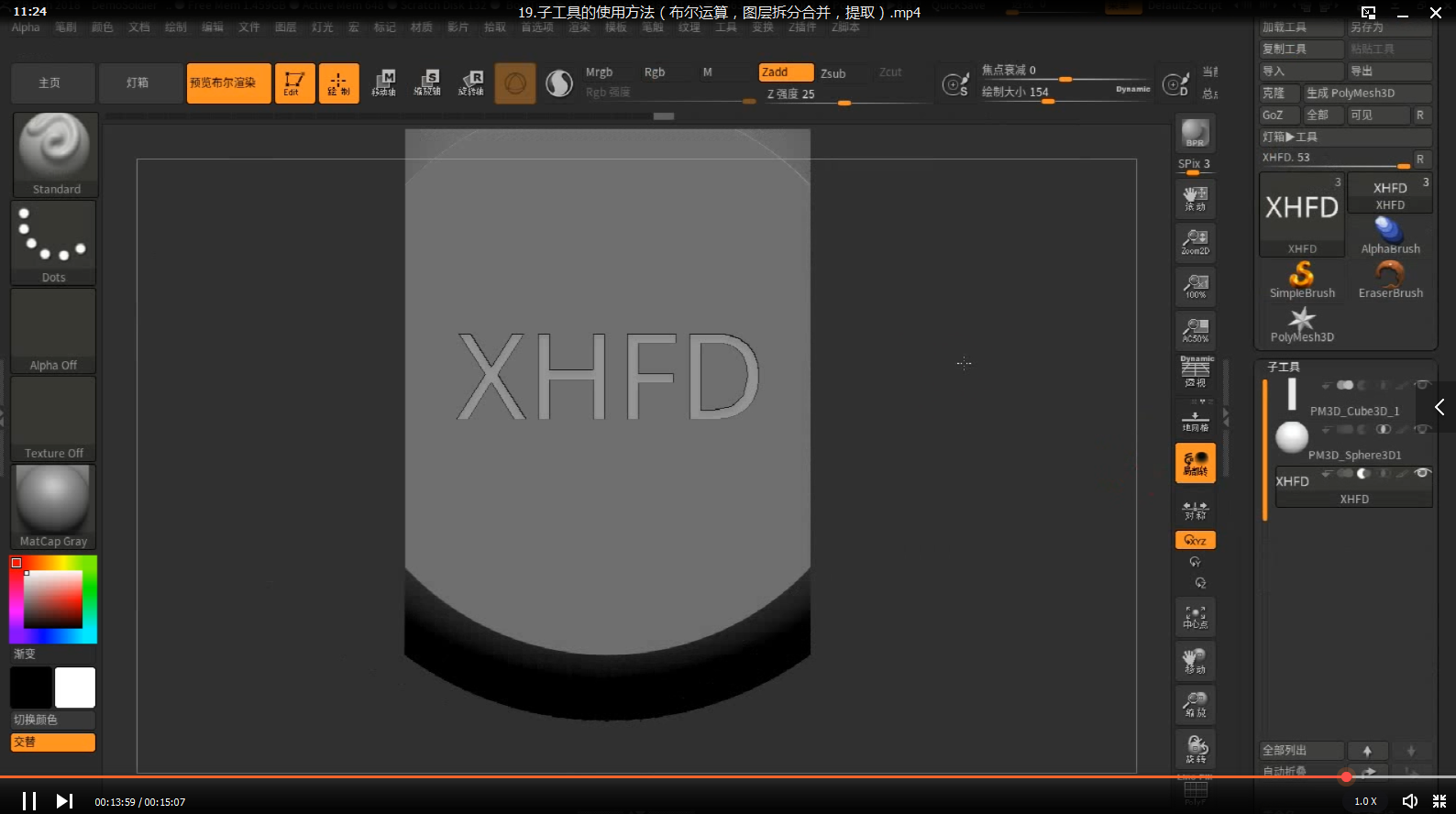
Task: Toggle visibility eye of XHFD subtool
Action: pos(1422,473)
